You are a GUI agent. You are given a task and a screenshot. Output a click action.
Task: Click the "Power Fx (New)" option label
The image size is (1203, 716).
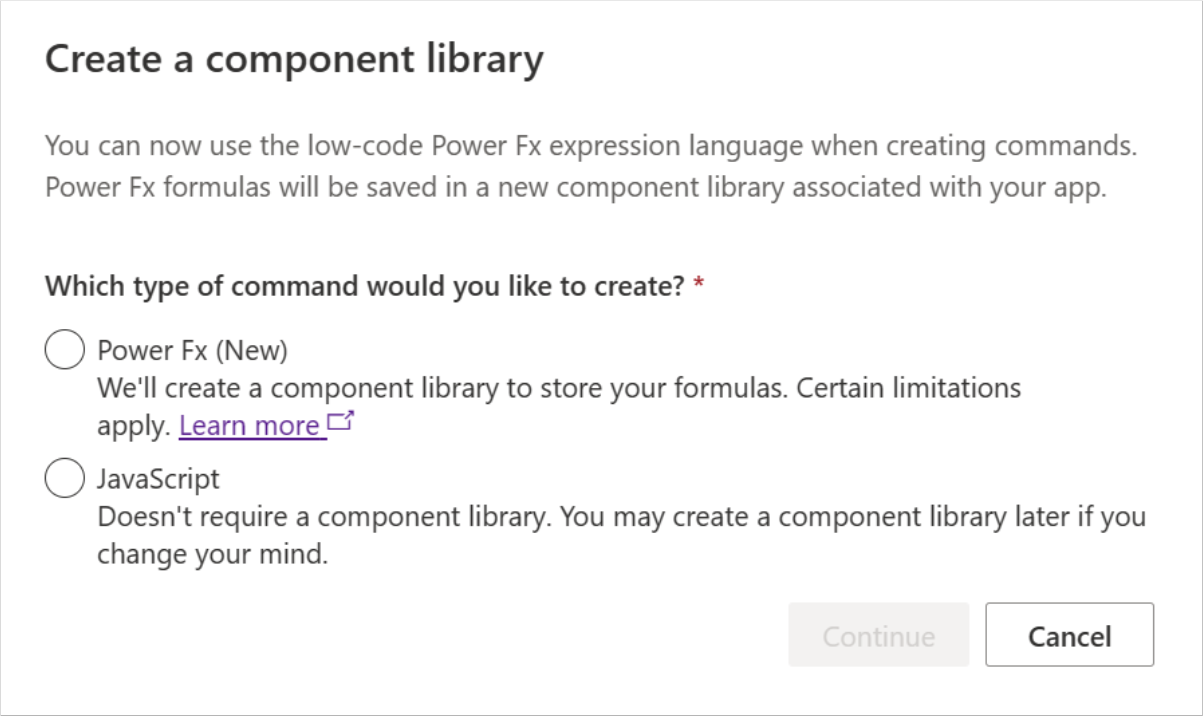pos(192,351)
